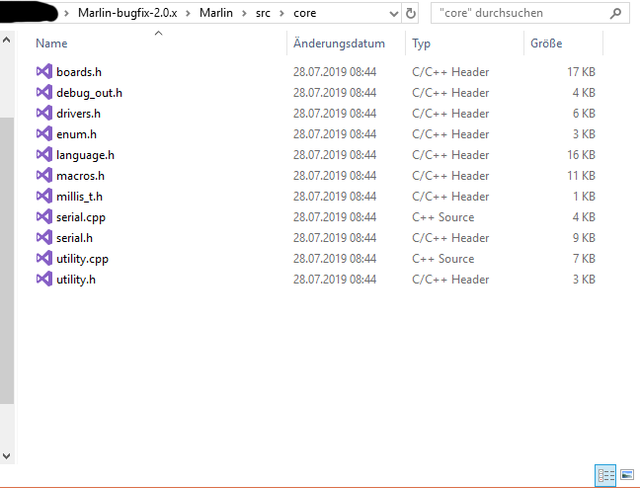640x488 pixels.
Task: Select the millis_t.h file name
Action: pos(79,197)
